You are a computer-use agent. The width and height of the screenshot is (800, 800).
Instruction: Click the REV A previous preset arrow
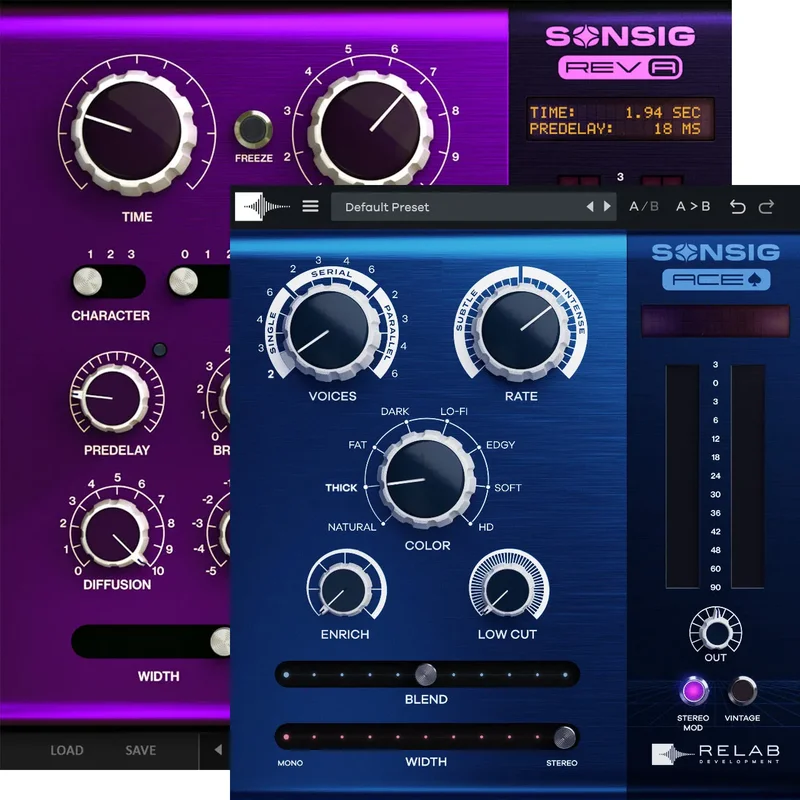tap(218, 749)
